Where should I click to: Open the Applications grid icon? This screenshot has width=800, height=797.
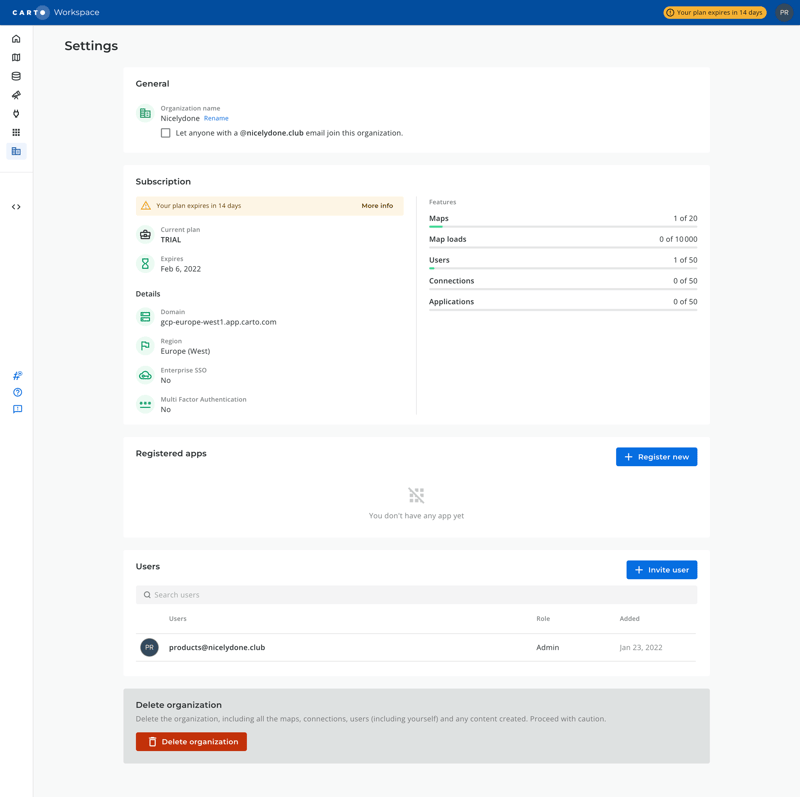click(x=16, y=130)
